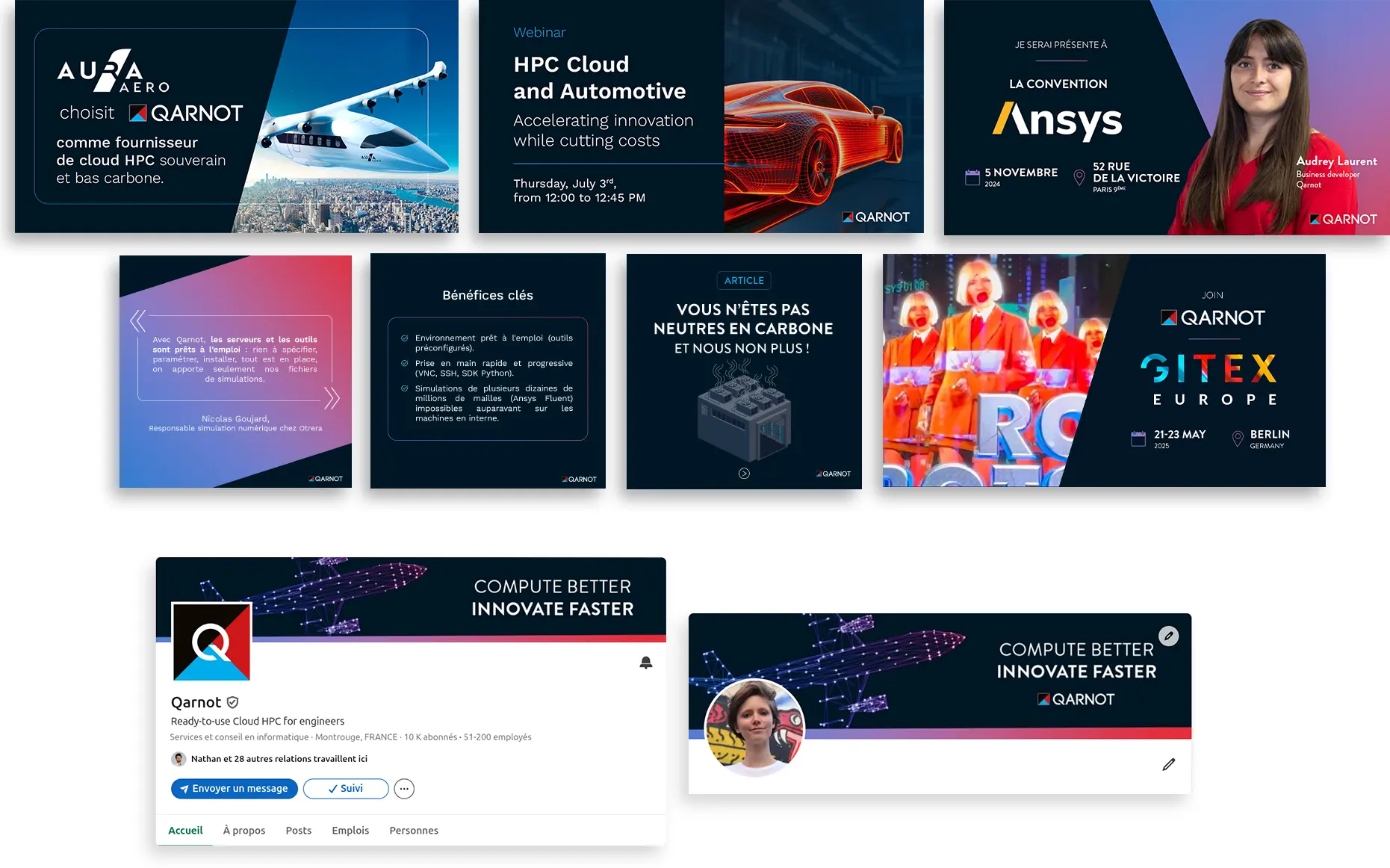View the Personnes tab
The width and height of the screenshot is (1390, 868).
point(414,831)
